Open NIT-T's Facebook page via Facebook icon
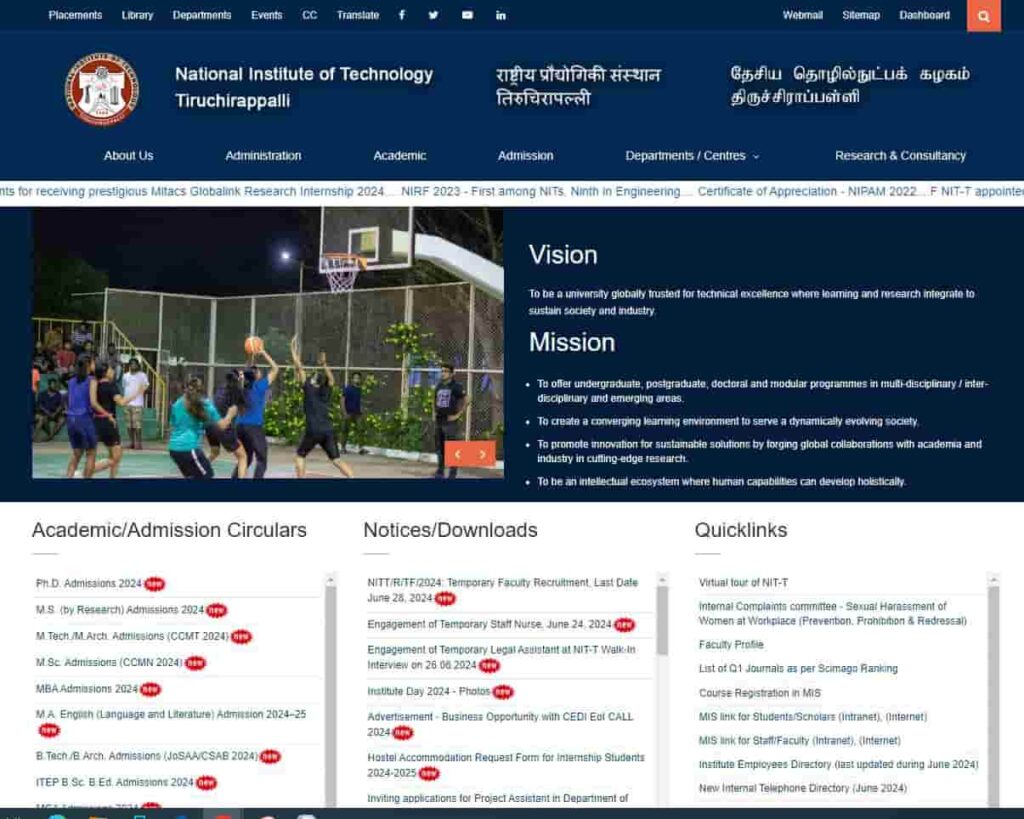This screenshot has width=1024, height=819. tap(401, 15)
